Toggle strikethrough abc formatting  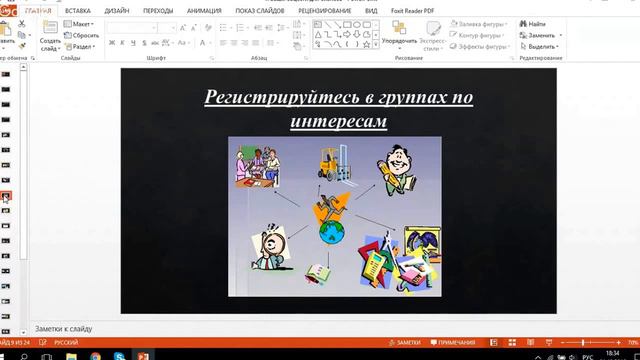[155, 43]
